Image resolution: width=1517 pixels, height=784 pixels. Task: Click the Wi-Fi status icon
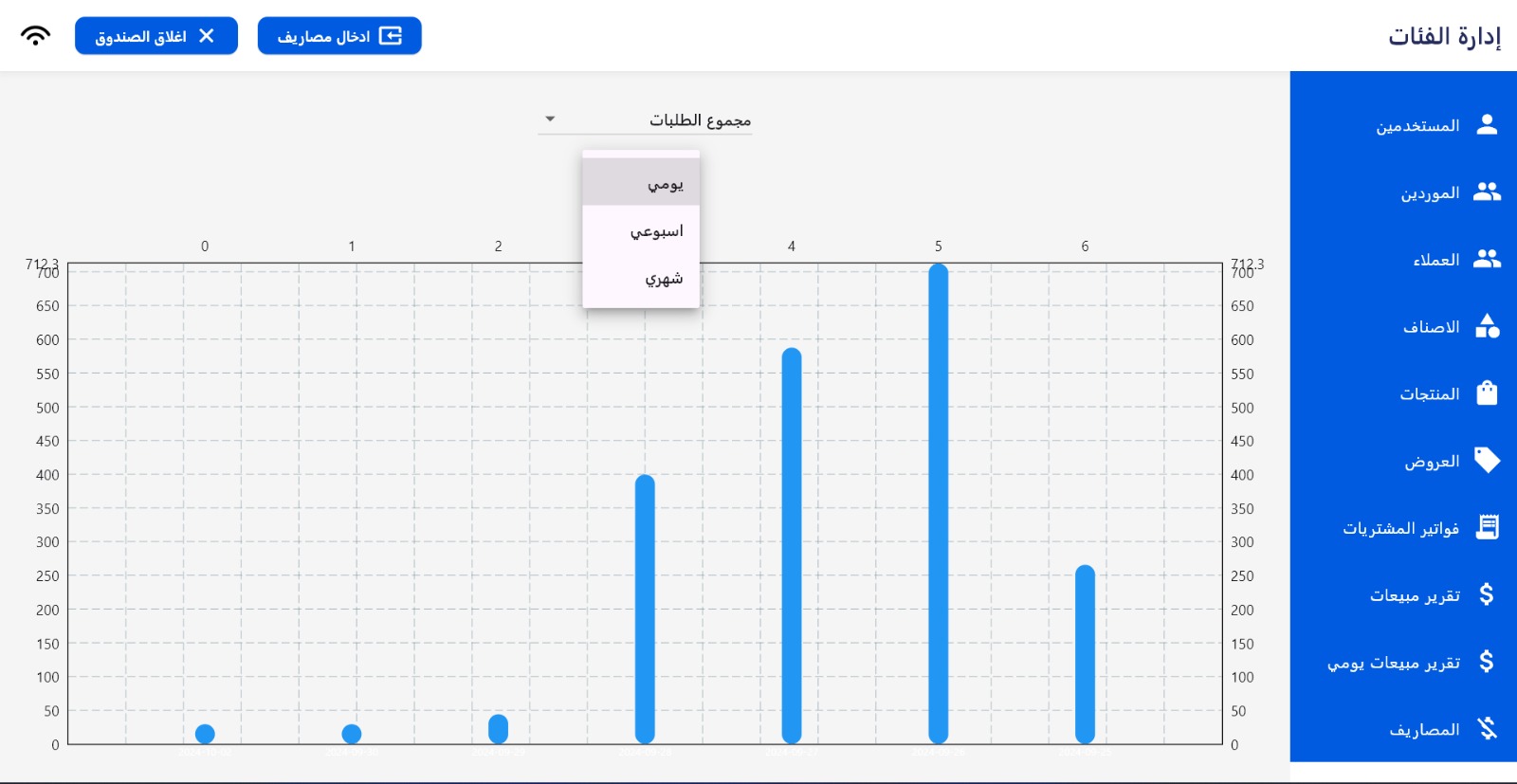[x=35, y=36]
